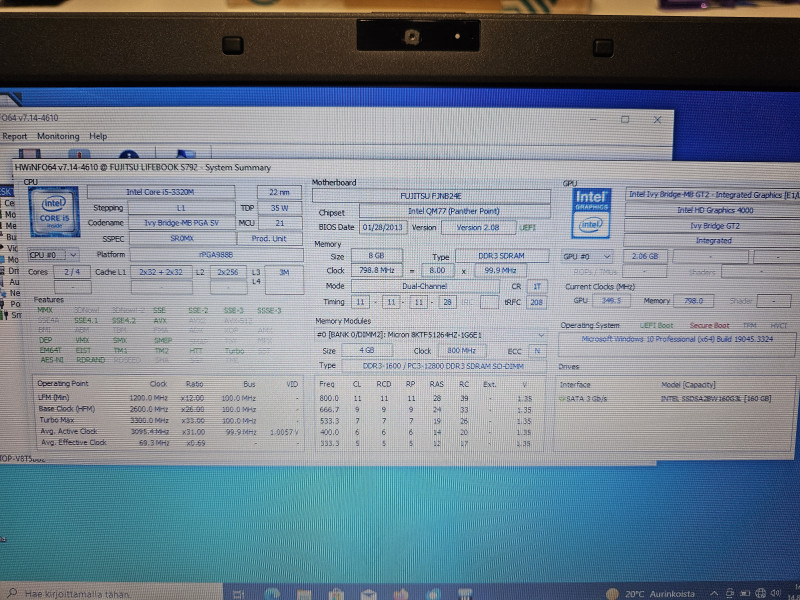
Task: Open the CPU #0 selector dropdown
Action: tap(54, 255)
